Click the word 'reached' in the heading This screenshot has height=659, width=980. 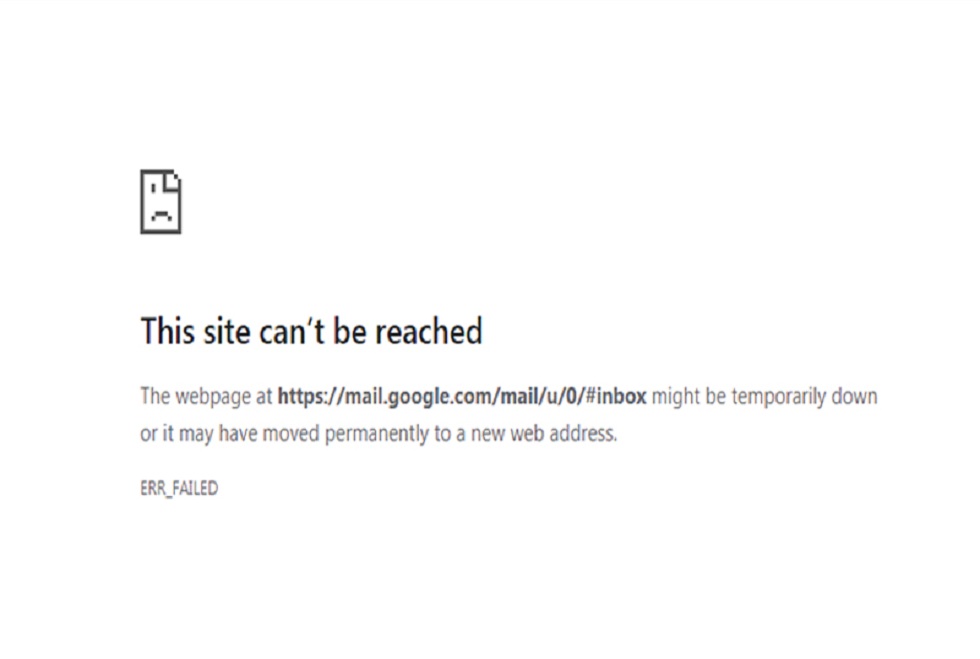[429, 331]
